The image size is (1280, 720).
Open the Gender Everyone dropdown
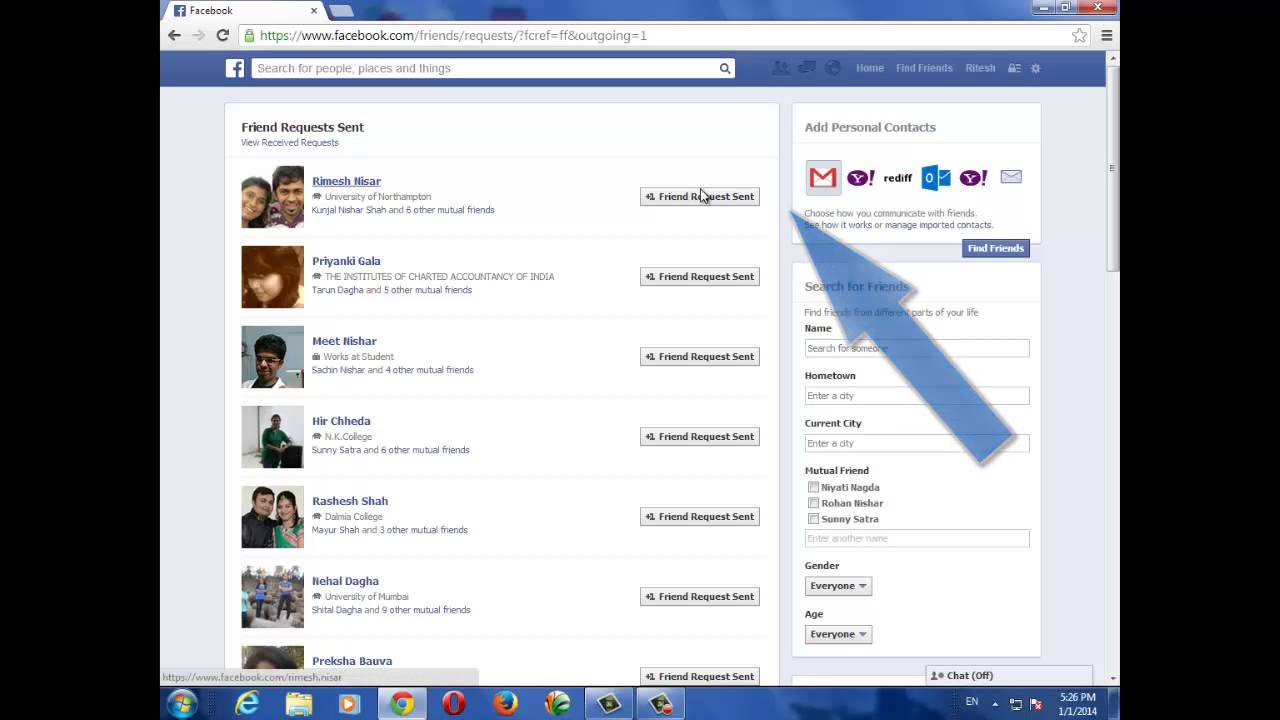(838, 586)
